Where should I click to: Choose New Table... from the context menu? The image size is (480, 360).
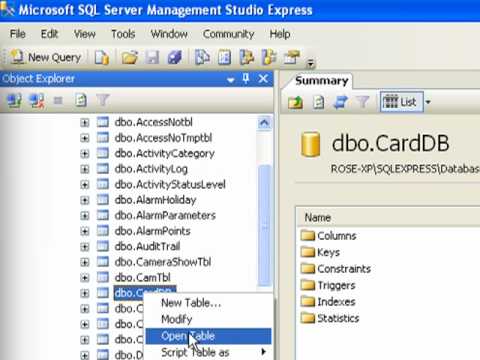coord(209,303)
